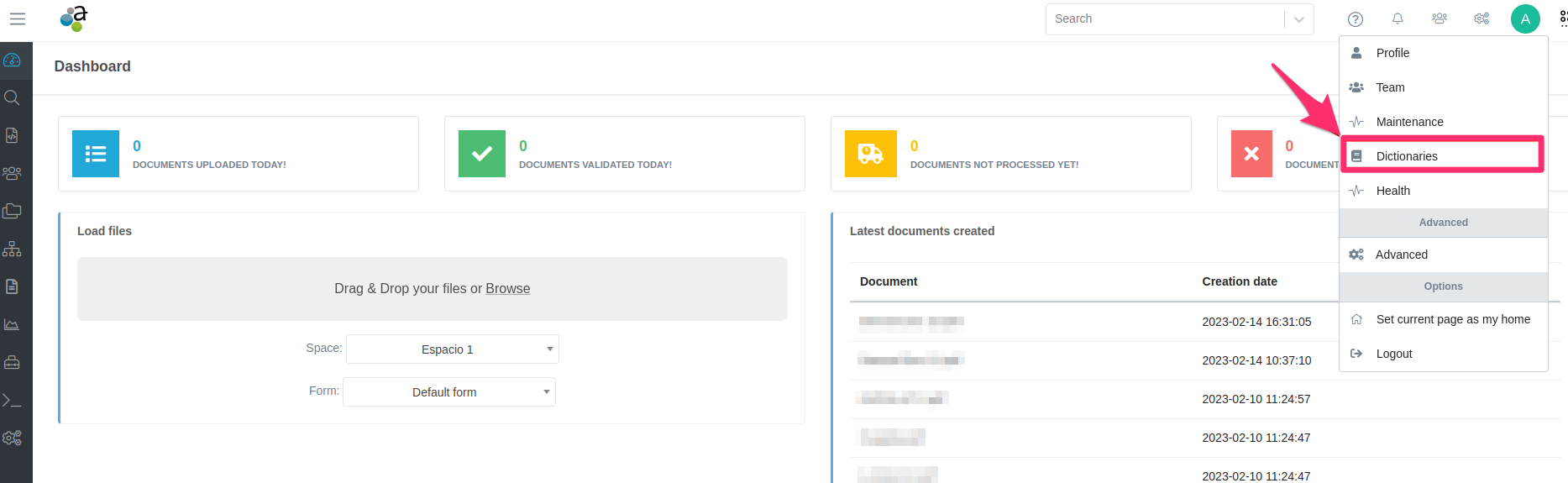This screenshot has height=483, width=1568.
Task: Click the hamburger menu icon
Action: (x=17, y=18)
